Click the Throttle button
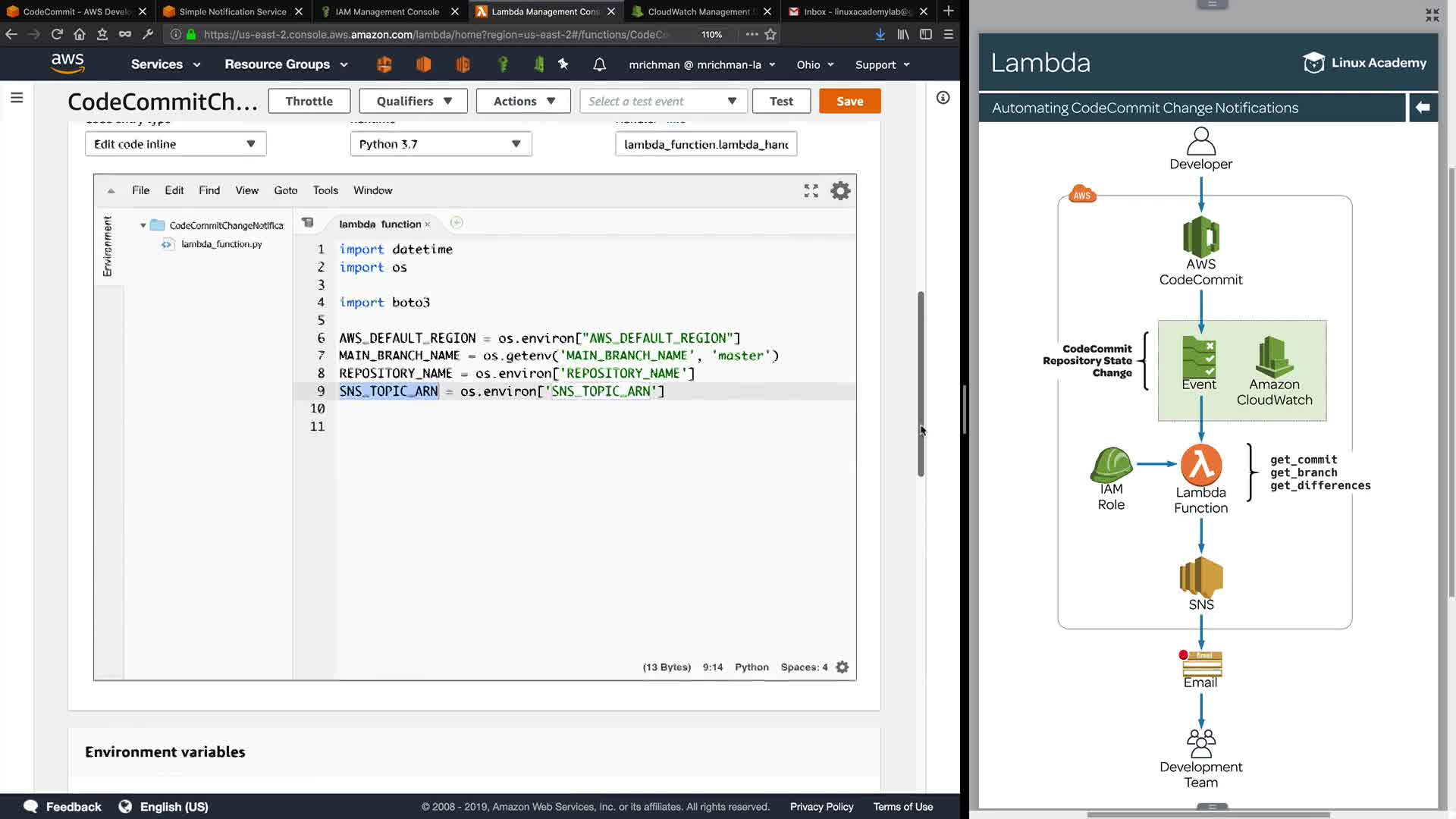 tap(309, 101)
